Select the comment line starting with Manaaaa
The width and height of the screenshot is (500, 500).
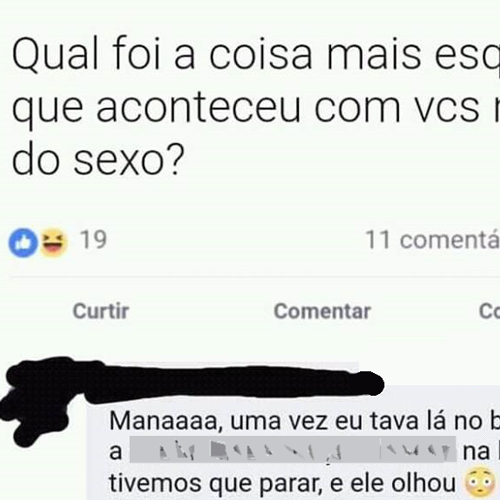pos(304,422)
